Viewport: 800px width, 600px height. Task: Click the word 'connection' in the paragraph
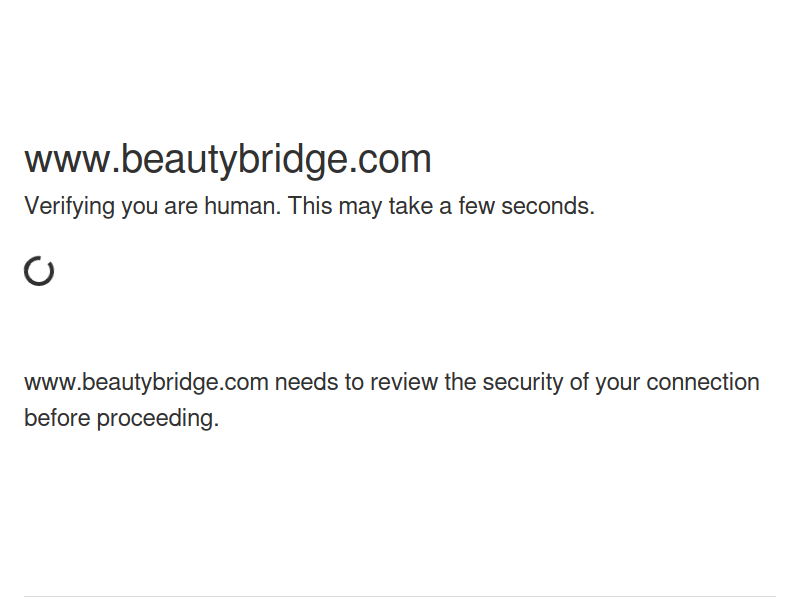point(703,383)
